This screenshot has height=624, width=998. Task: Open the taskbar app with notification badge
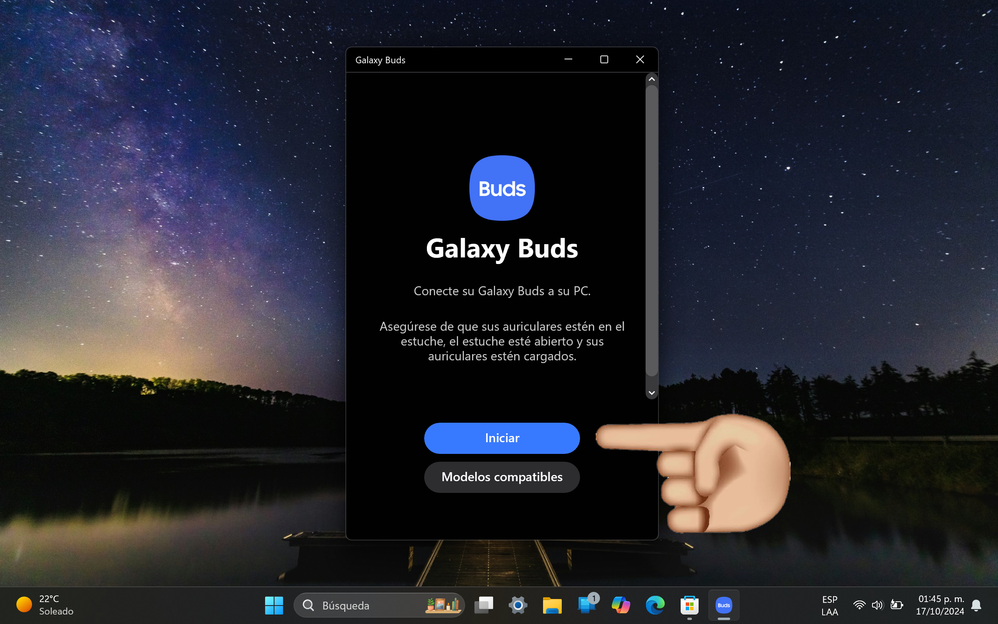tap(587, 605)
